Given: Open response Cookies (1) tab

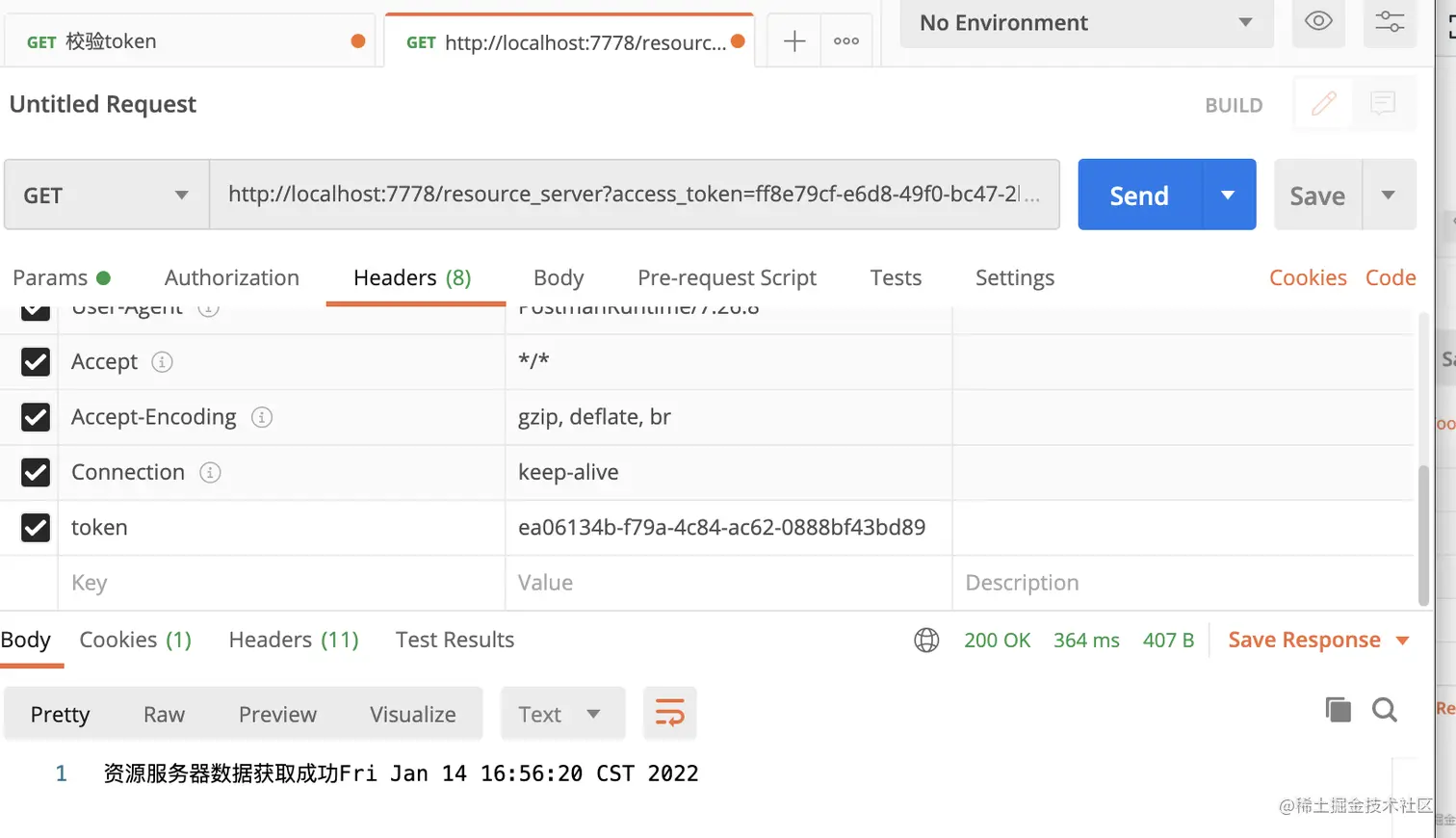Looking at the screenshot, I should pyautogui.click(x=136, y=640).
